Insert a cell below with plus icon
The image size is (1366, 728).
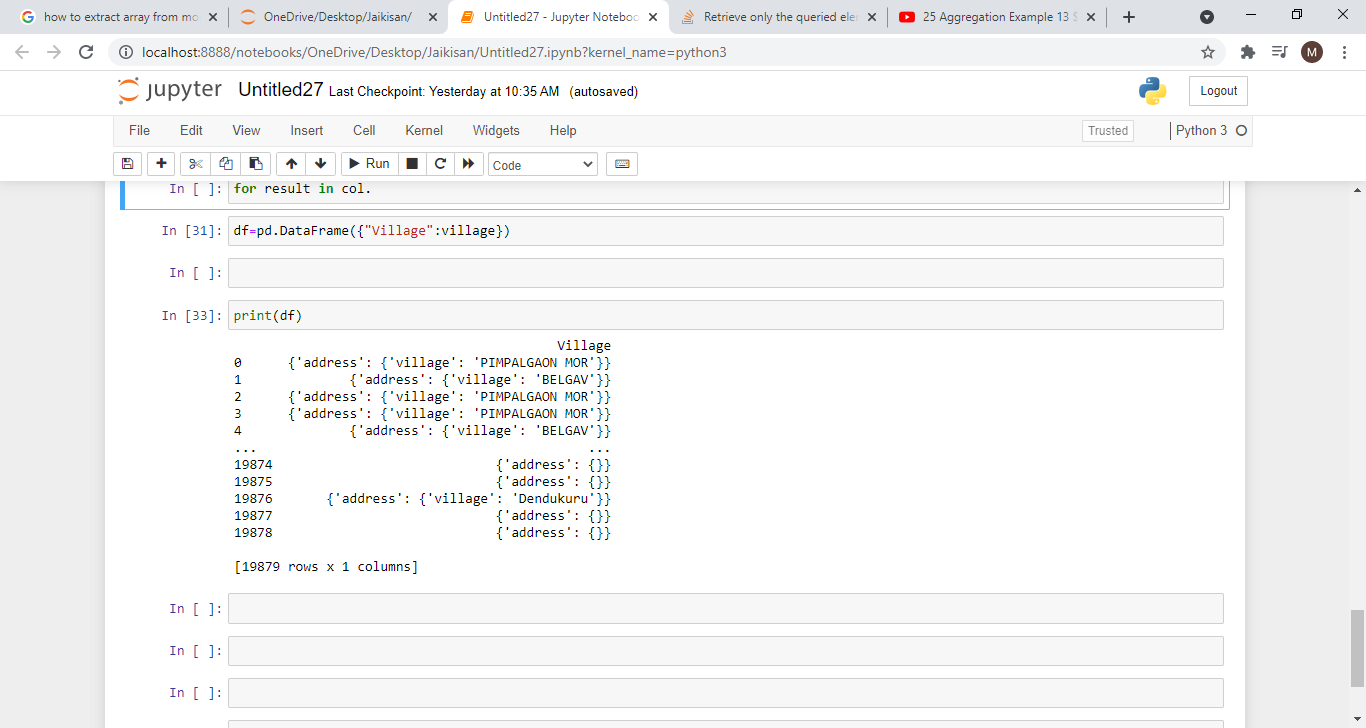tap(161, 164)
